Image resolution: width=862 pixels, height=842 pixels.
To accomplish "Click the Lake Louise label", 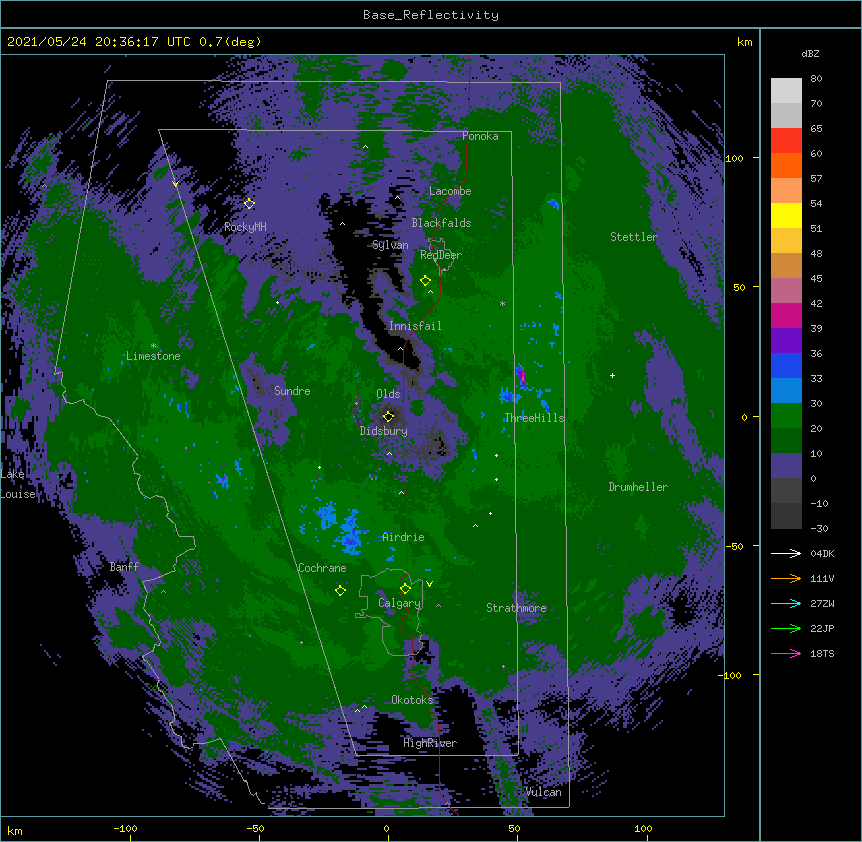I will point(18,484).
